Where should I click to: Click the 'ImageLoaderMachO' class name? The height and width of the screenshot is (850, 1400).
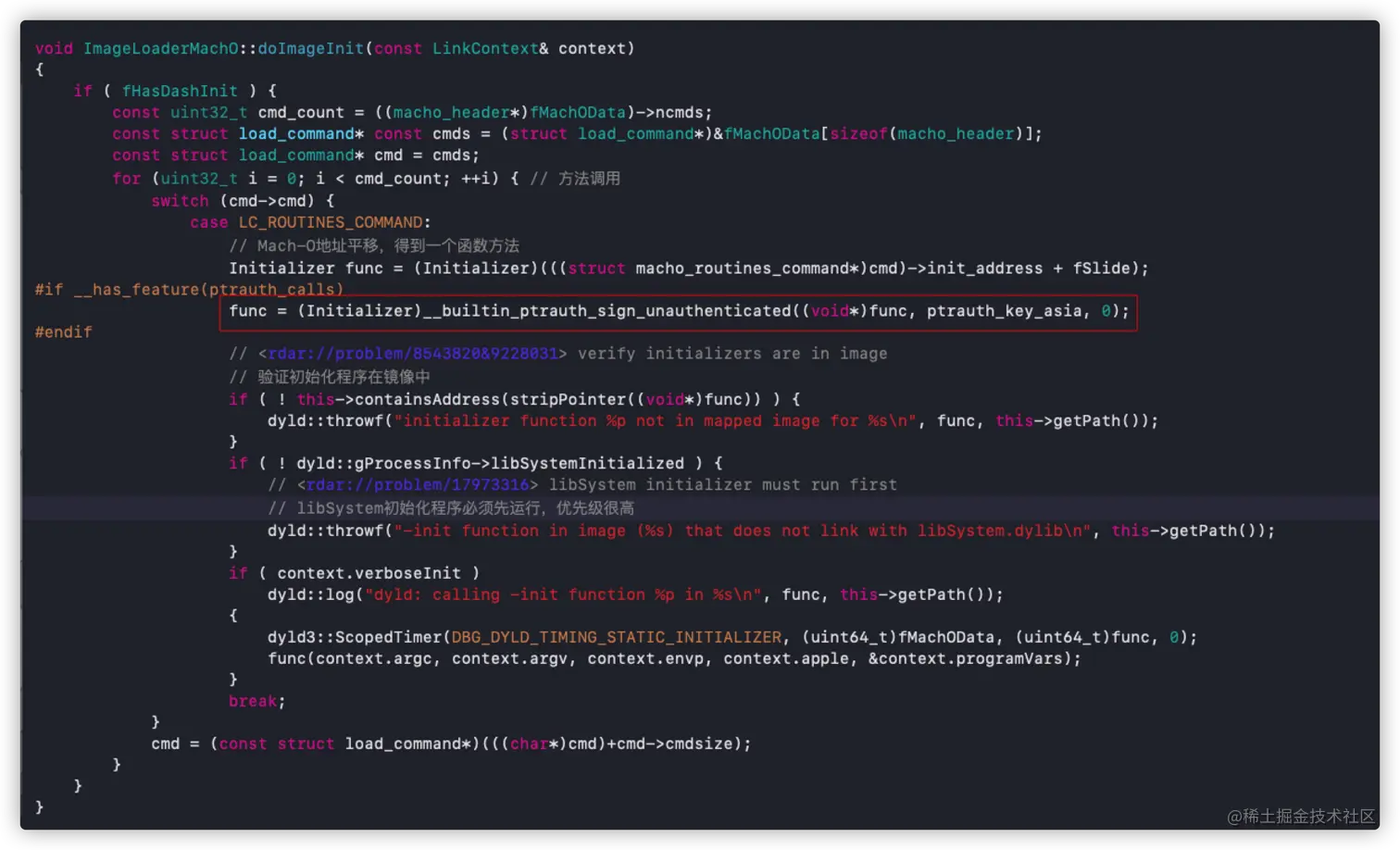161,48
